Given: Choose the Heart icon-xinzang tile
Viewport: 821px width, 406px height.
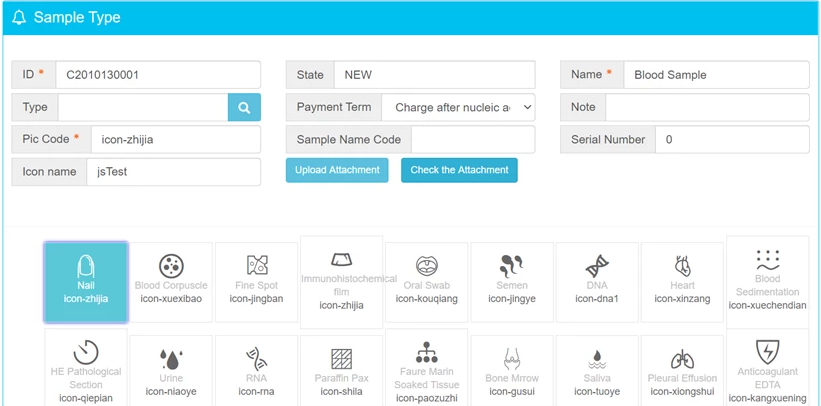Looking at the screenshot, I should pos(682,282).
